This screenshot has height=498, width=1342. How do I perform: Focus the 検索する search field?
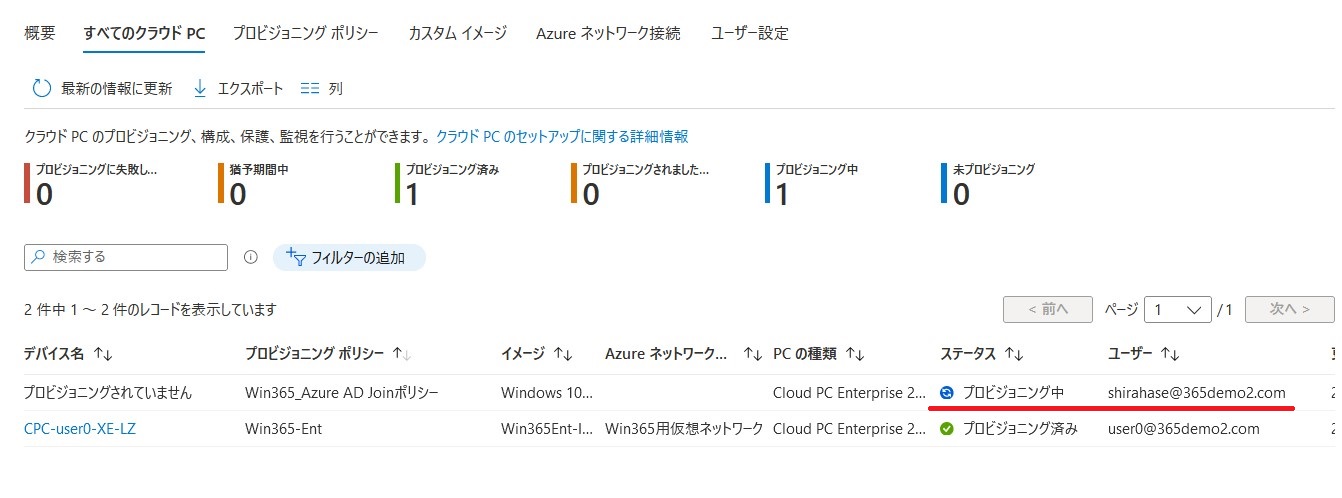coord(126,257)
